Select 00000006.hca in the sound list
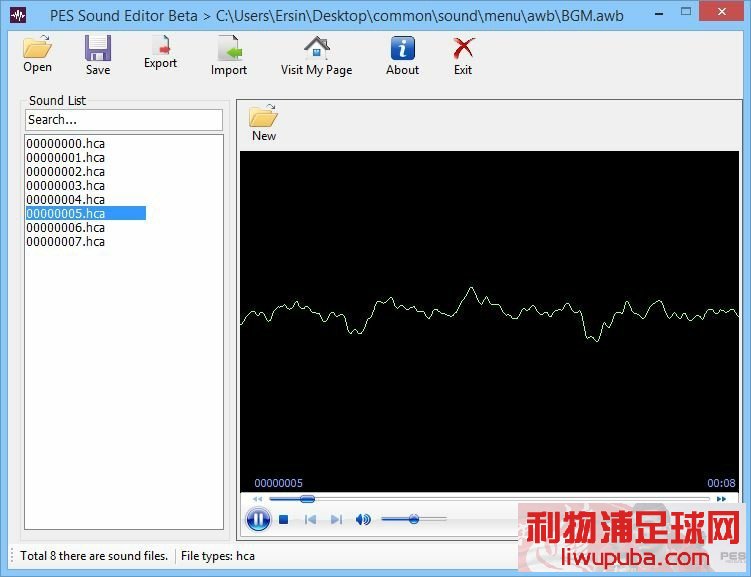 click(66, 227)
